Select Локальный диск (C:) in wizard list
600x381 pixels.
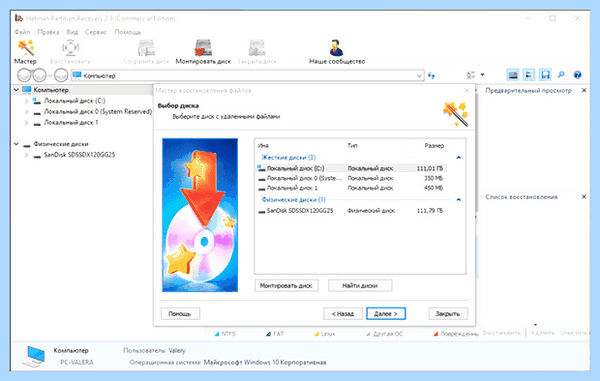[351, 168]
